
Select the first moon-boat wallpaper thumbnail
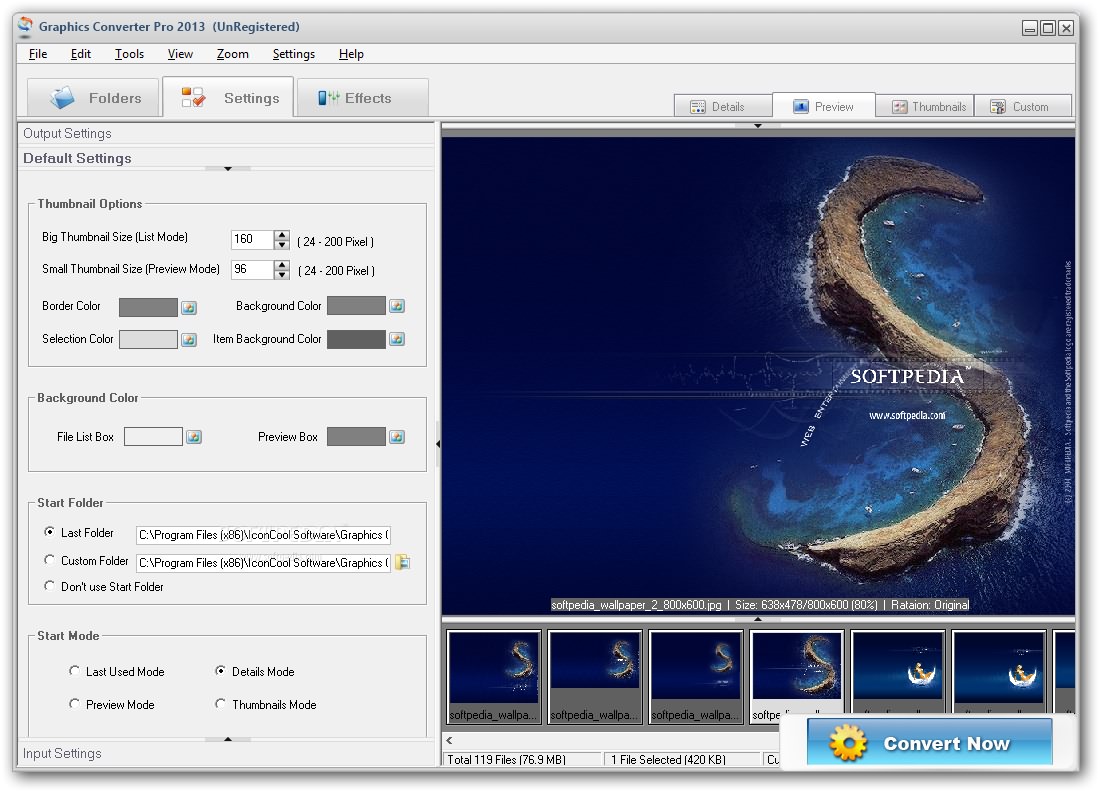coord(898,671)
